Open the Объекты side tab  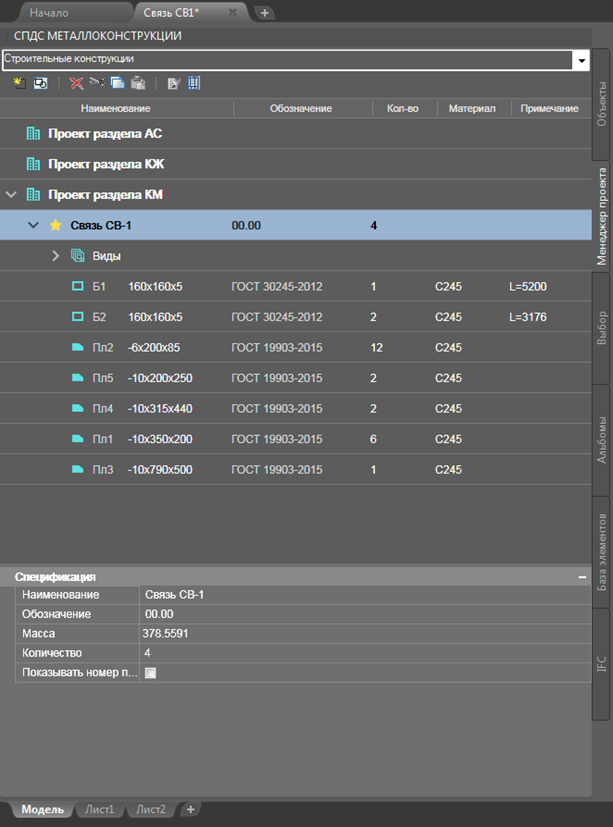tap(601, 104)
